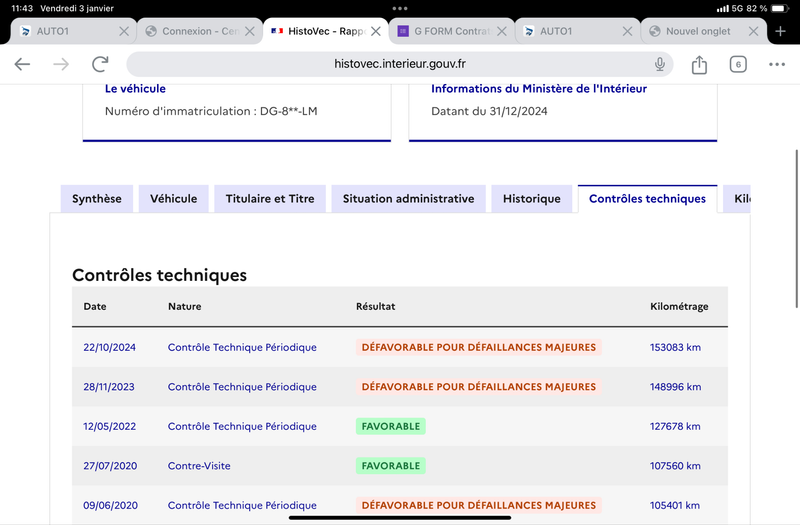Viewport: 800px width, 525px height.
Task: Close the first AUTO1 tab
Action: click(x=123, y=31)
